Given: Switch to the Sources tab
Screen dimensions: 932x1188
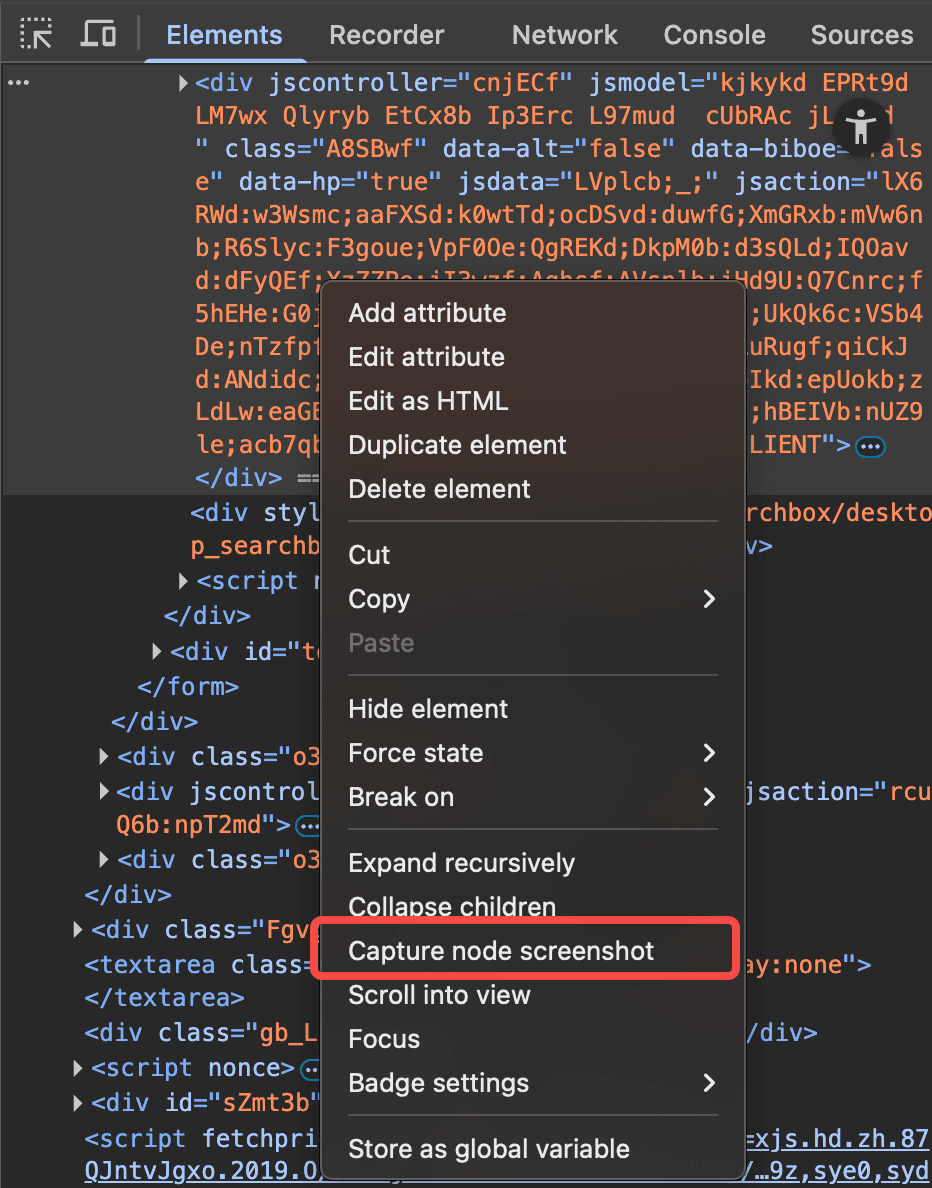Looking at the screenshot, I should coord(861,34).
